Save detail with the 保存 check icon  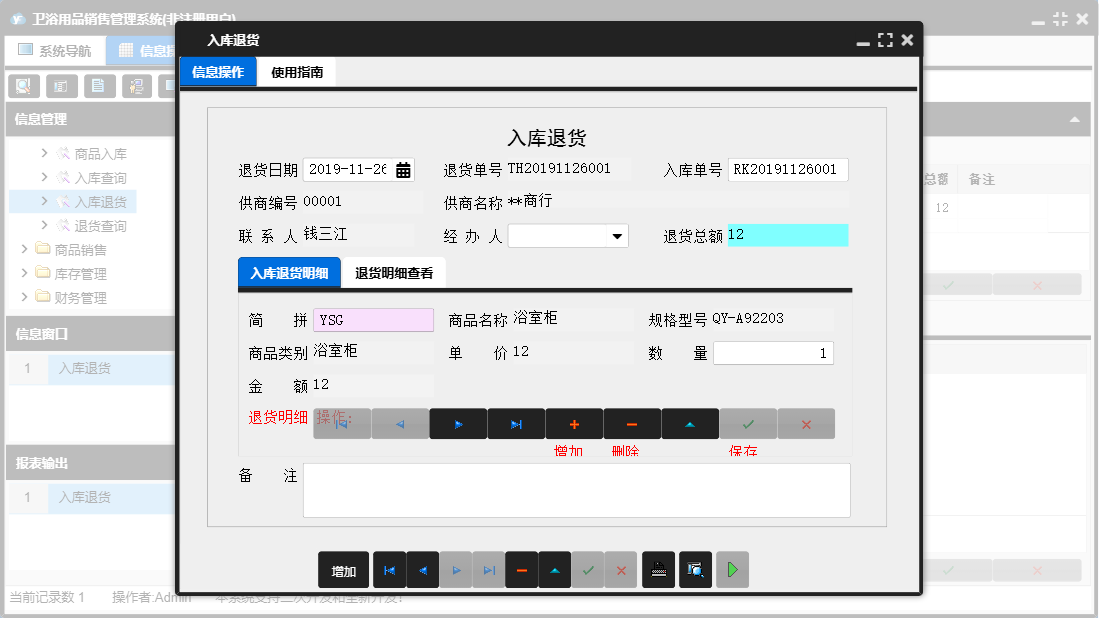747,423
